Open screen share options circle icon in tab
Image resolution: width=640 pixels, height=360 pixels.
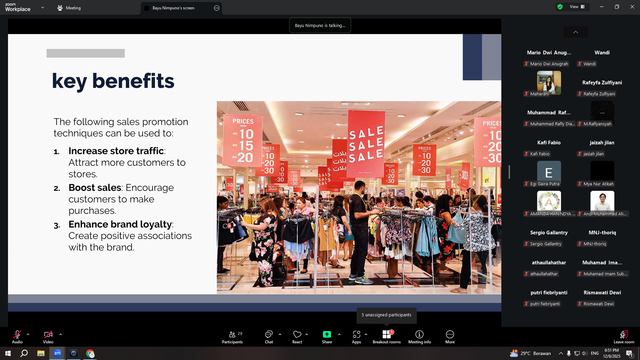(x=216, y=8)
